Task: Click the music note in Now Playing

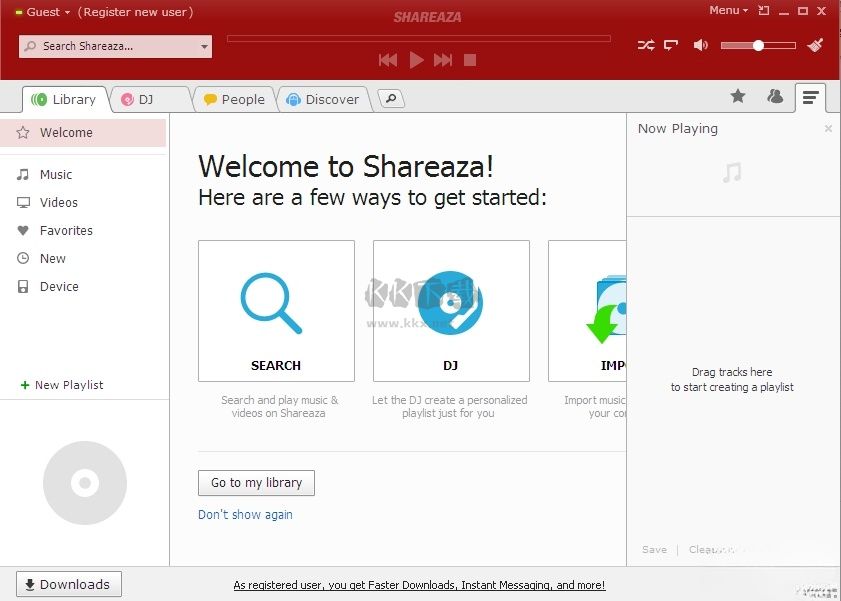Action: pyautogui.click(x=732, y=173)
